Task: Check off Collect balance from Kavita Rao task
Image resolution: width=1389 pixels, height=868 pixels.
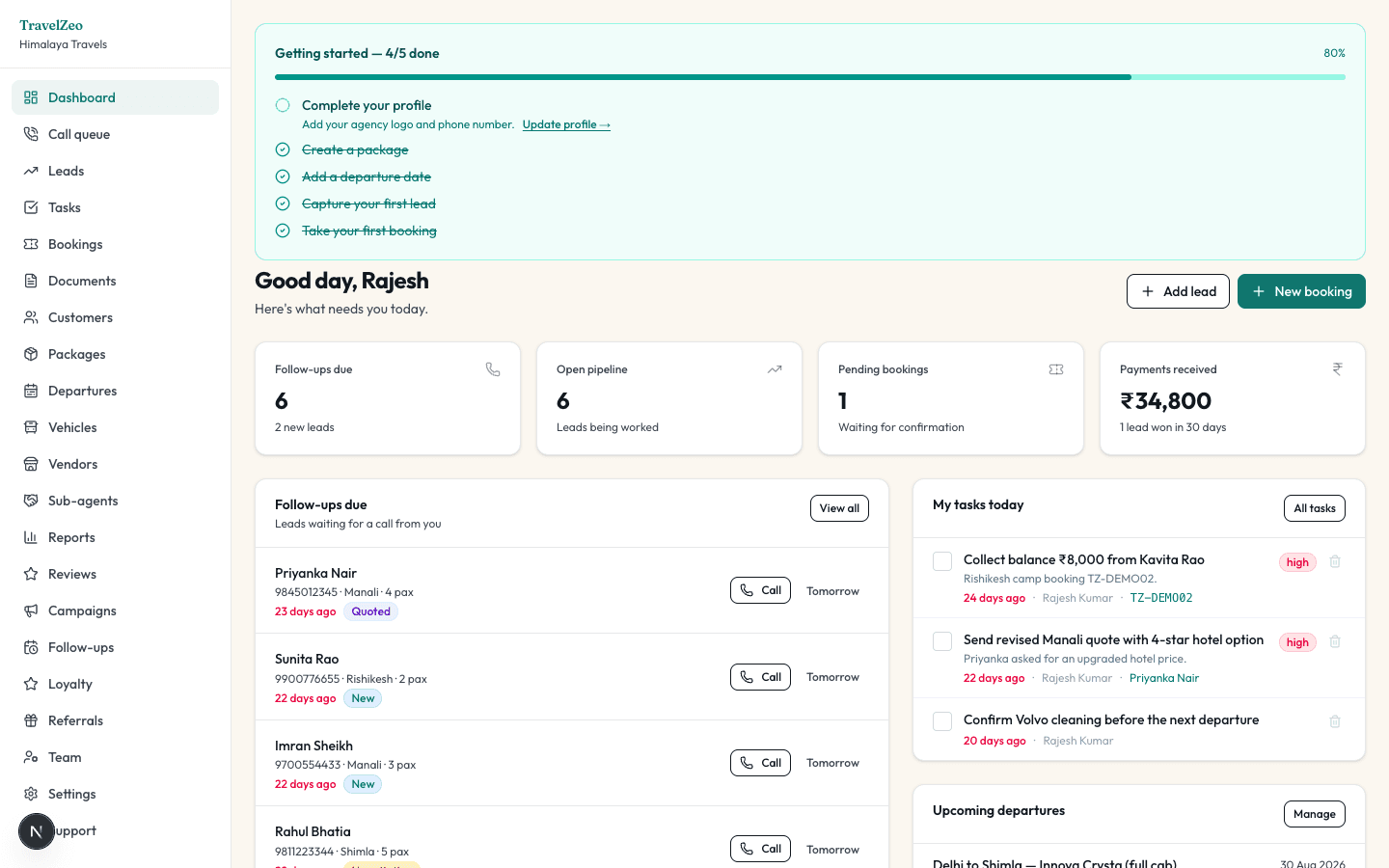Action: (942, 561)
